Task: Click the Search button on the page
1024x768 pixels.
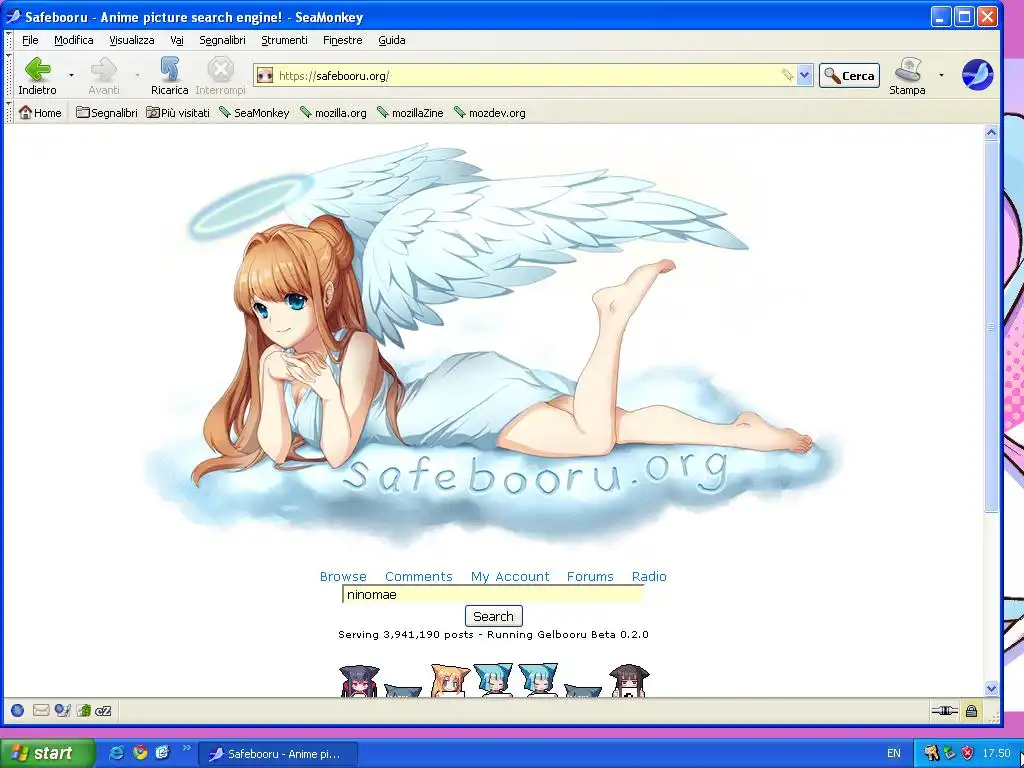Action: point(494,616)
